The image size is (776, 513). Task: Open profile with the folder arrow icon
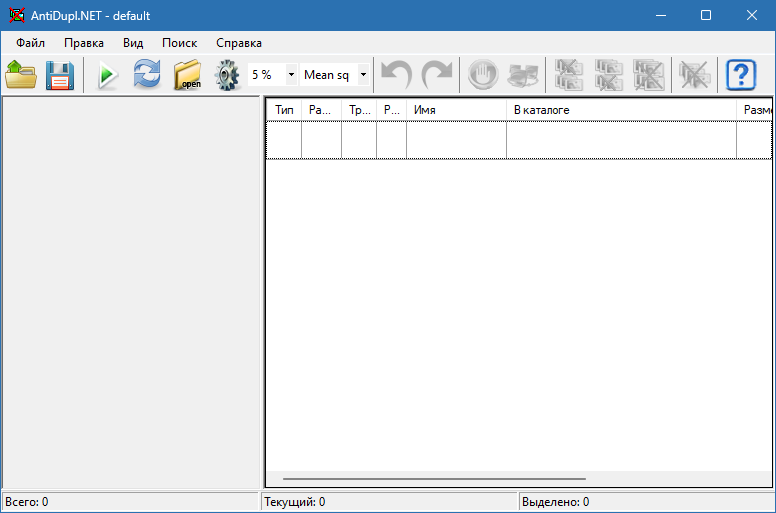[21, 75]
